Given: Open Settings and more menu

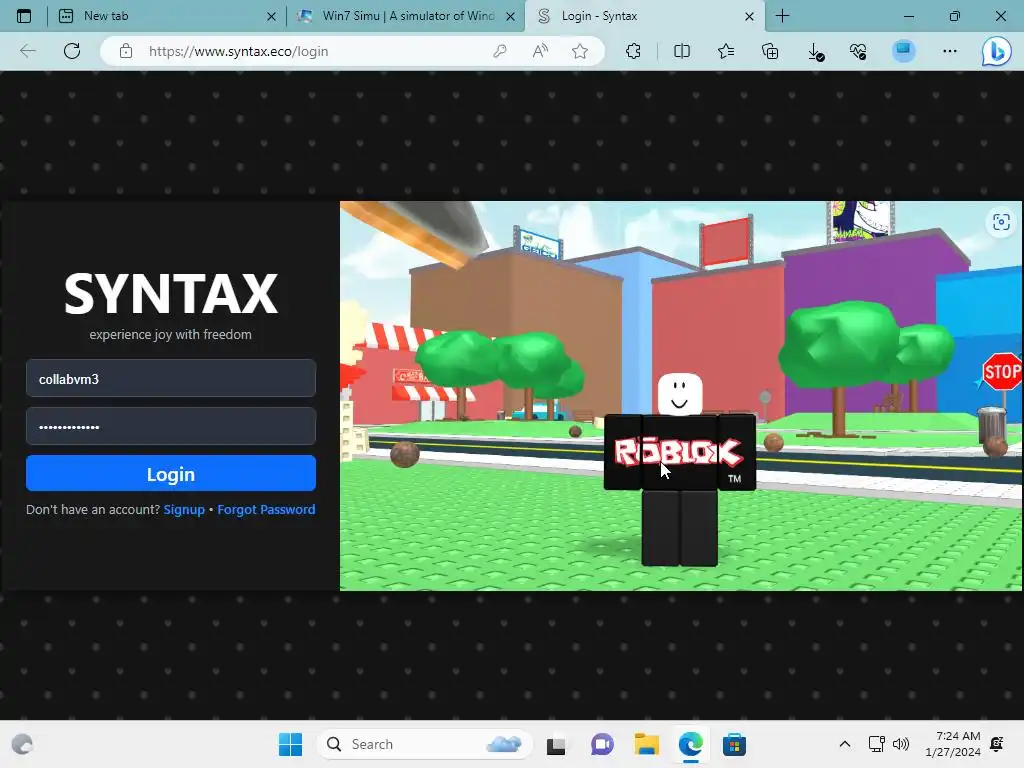Looking at the screenshot, I should (950, 51).
